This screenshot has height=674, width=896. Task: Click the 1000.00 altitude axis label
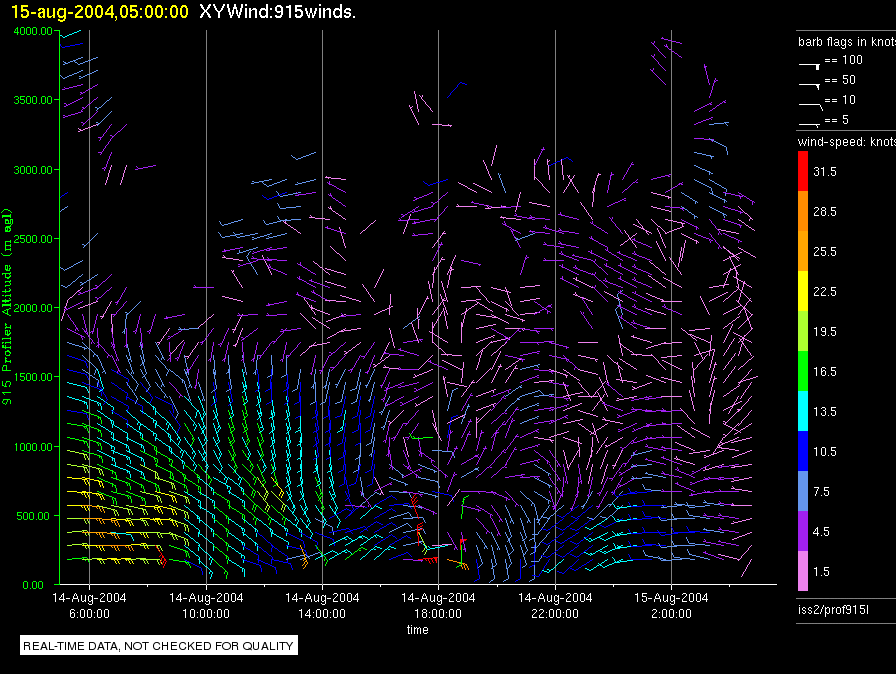[33, 447]
